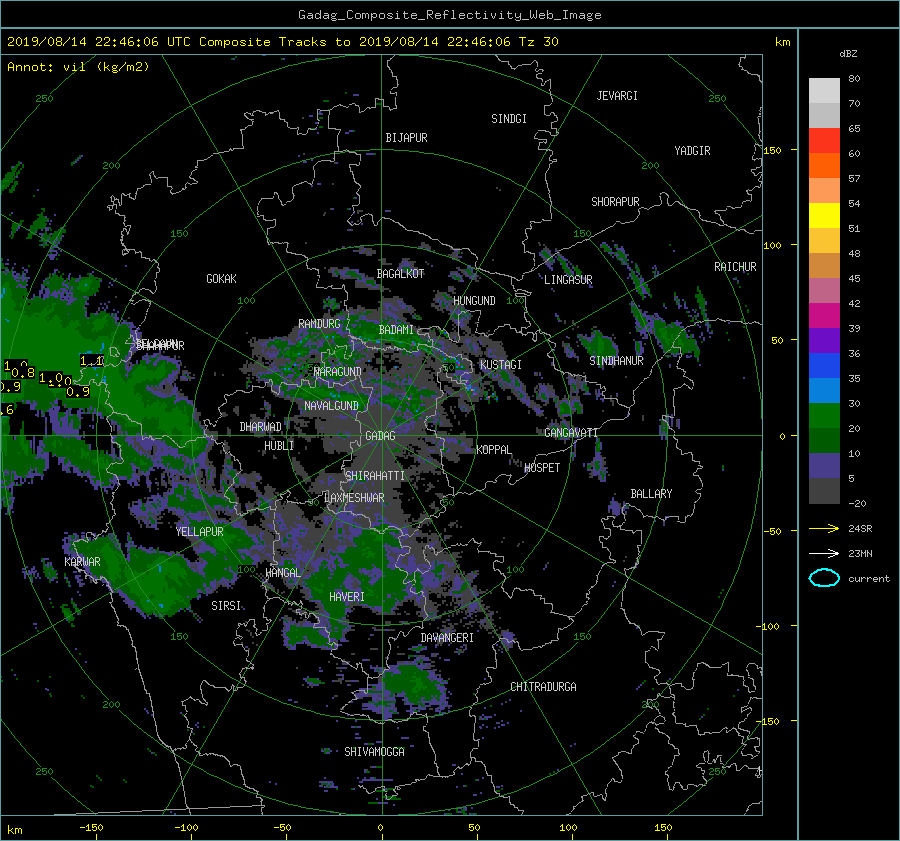
Task: Click the GADAG radar center label
Action: click(x=381, y=436)
